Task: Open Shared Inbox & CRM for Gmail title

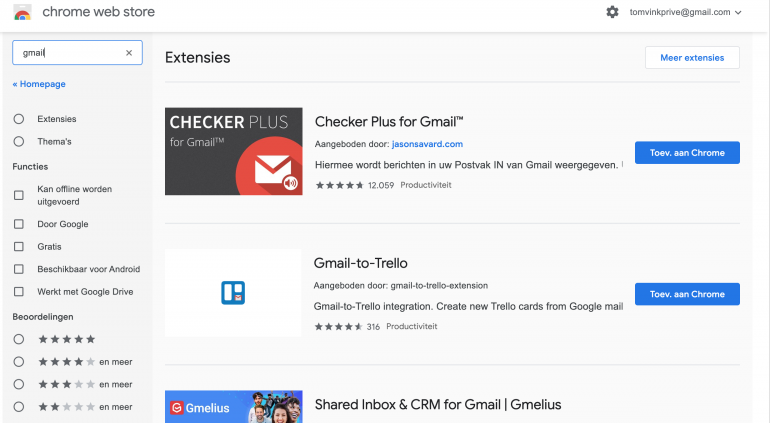Action: pyautogui.click(x=438, y=405)
